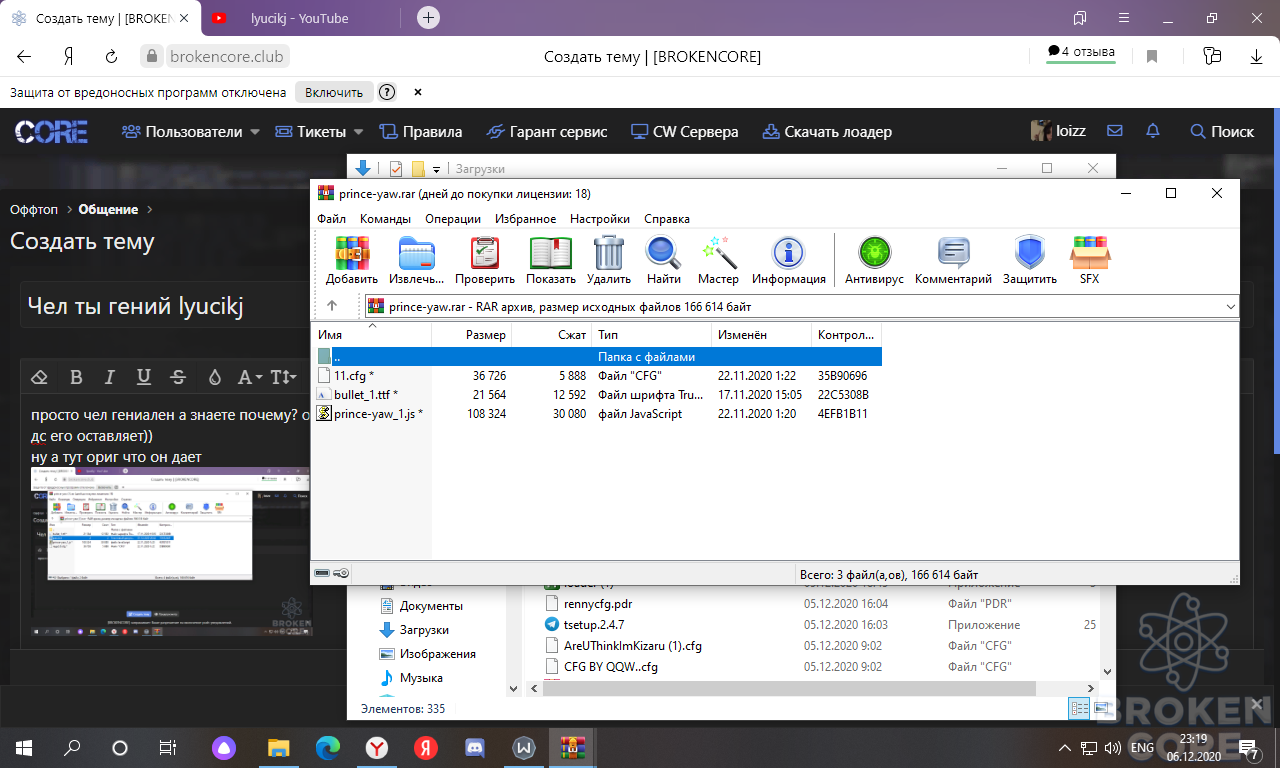Screen dimensions: 1280x768
Task: Open the Справка menu
Action: (x=667, y=218)
